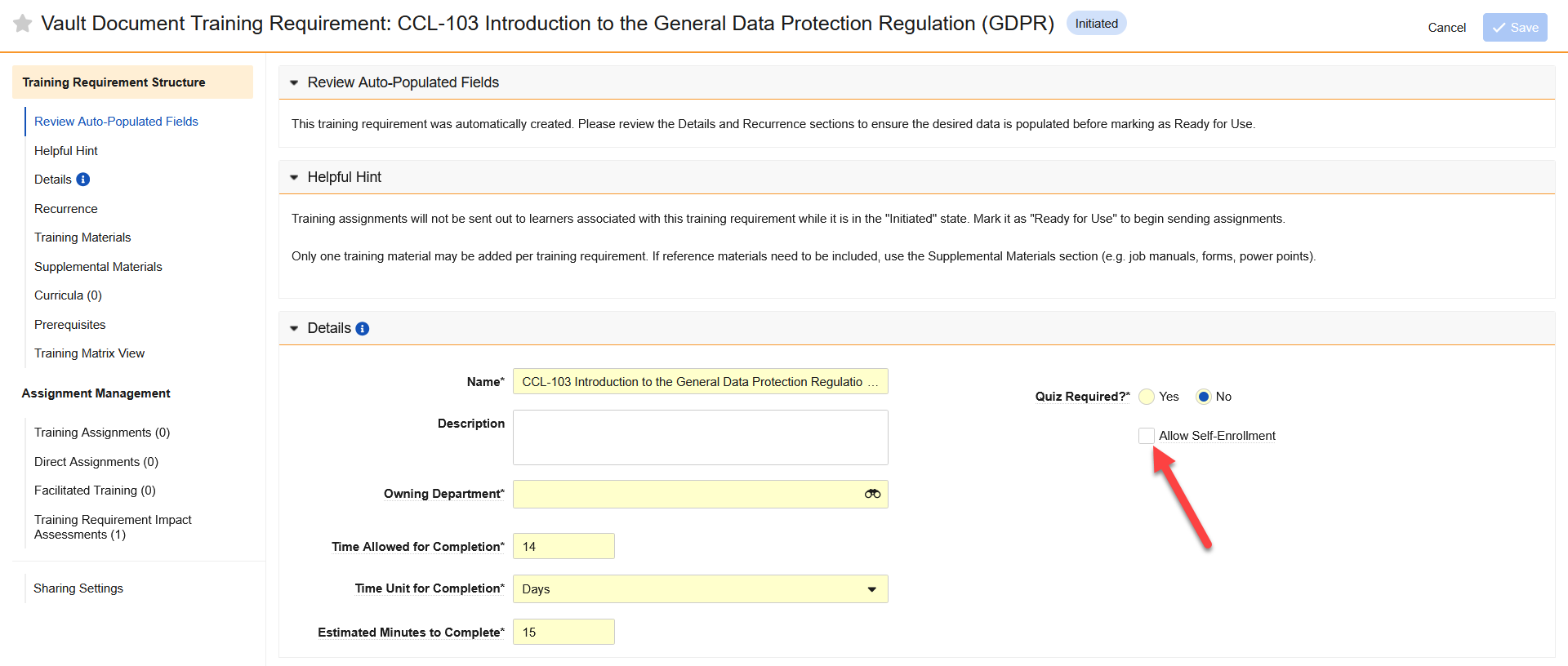Screen dimensions: 1568x666
Task: Open Prerequisites from sidebar
Action: [x=69, y=325]
